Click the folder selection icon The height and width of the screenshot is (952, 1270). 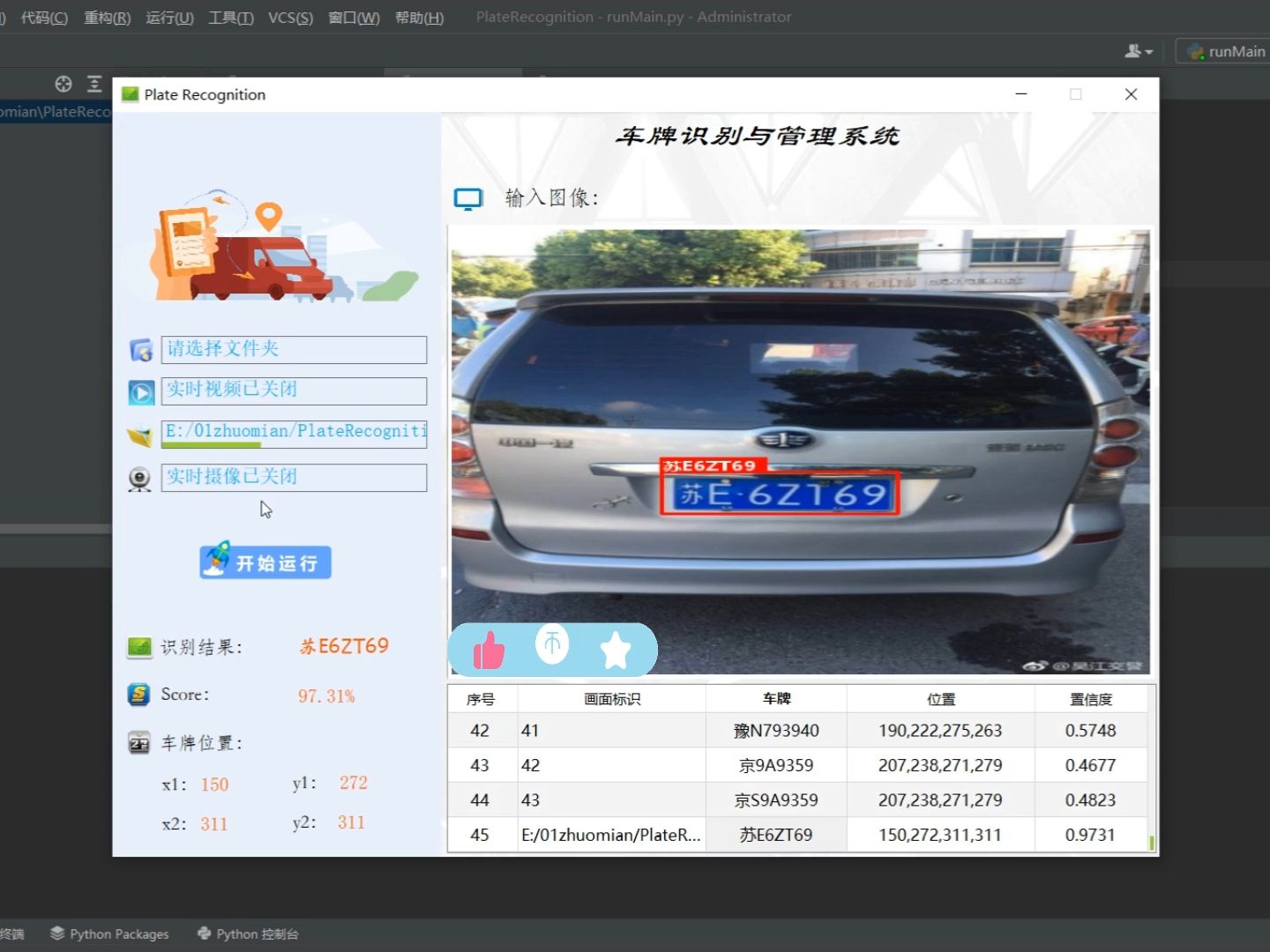(141, 350)
